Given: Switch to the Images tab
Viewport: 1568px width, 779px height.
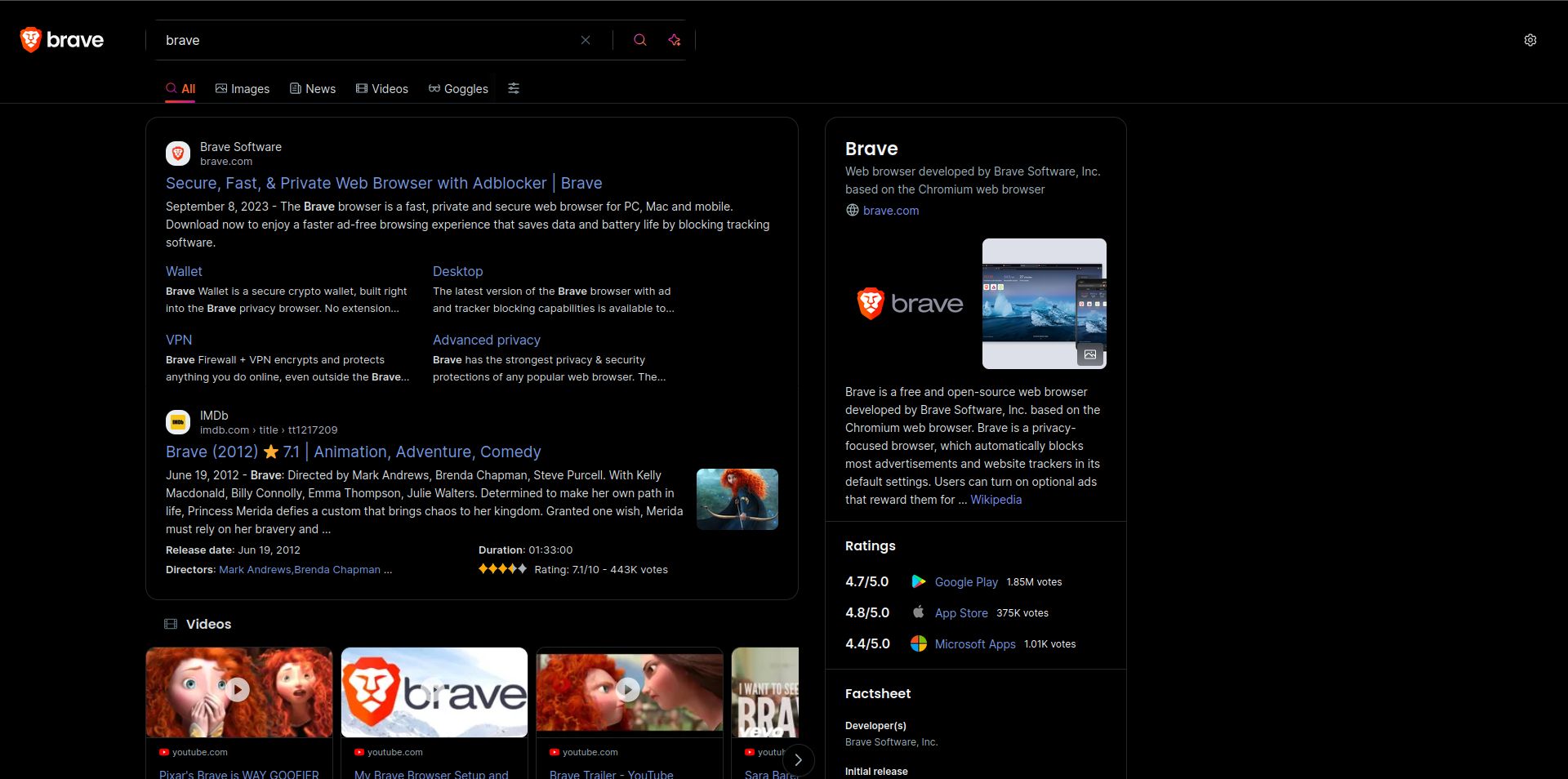Looking at the screenshot, I should pyautogui.click(x=243, y=88).
